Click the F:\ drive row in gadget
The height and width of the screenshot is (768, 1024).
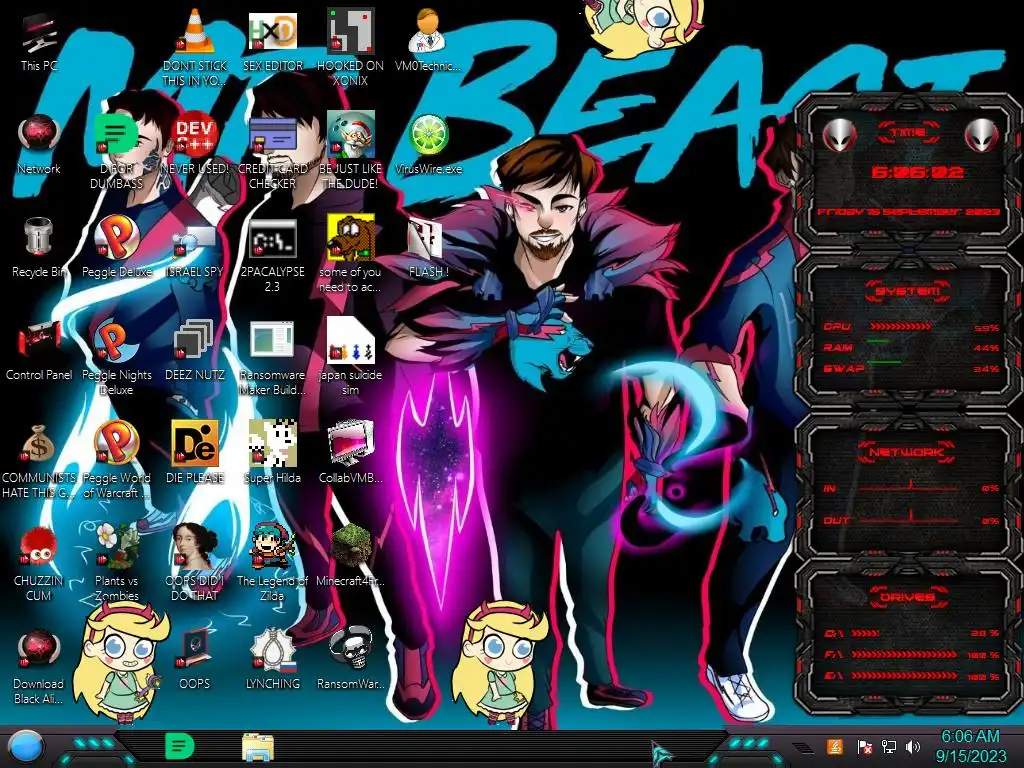pyautogui.click(x=912, y=654)
